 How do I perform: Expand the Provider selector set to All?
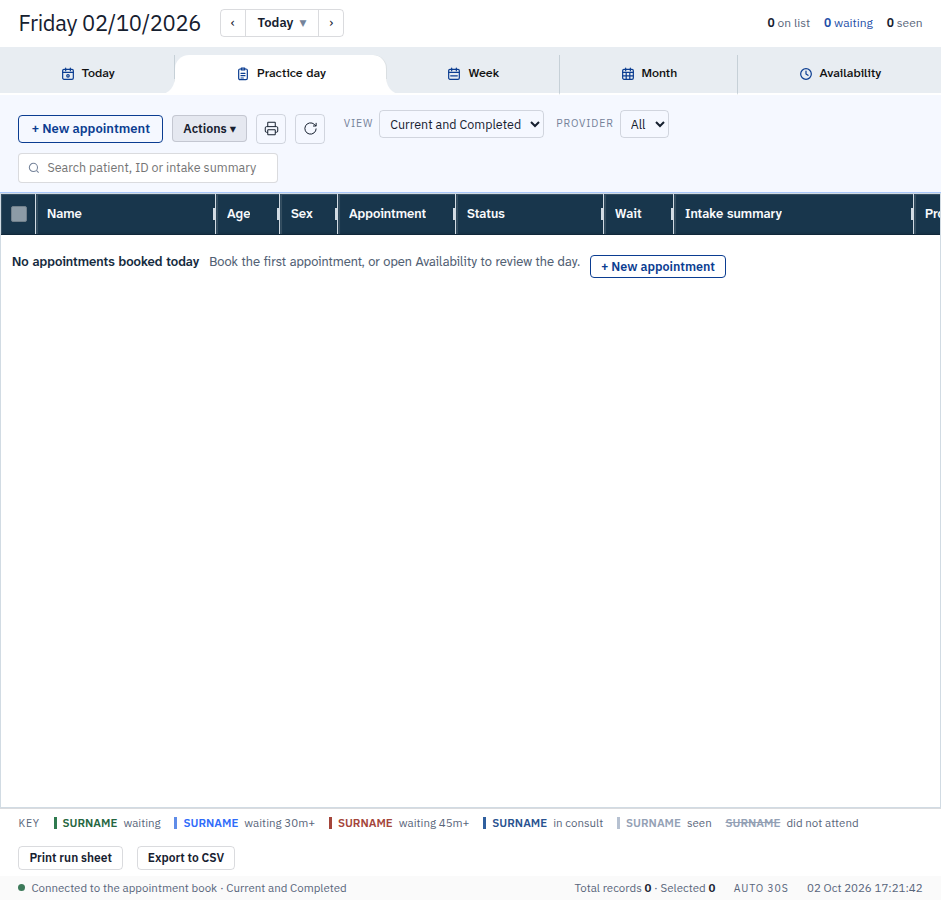[x=645, y=124]
